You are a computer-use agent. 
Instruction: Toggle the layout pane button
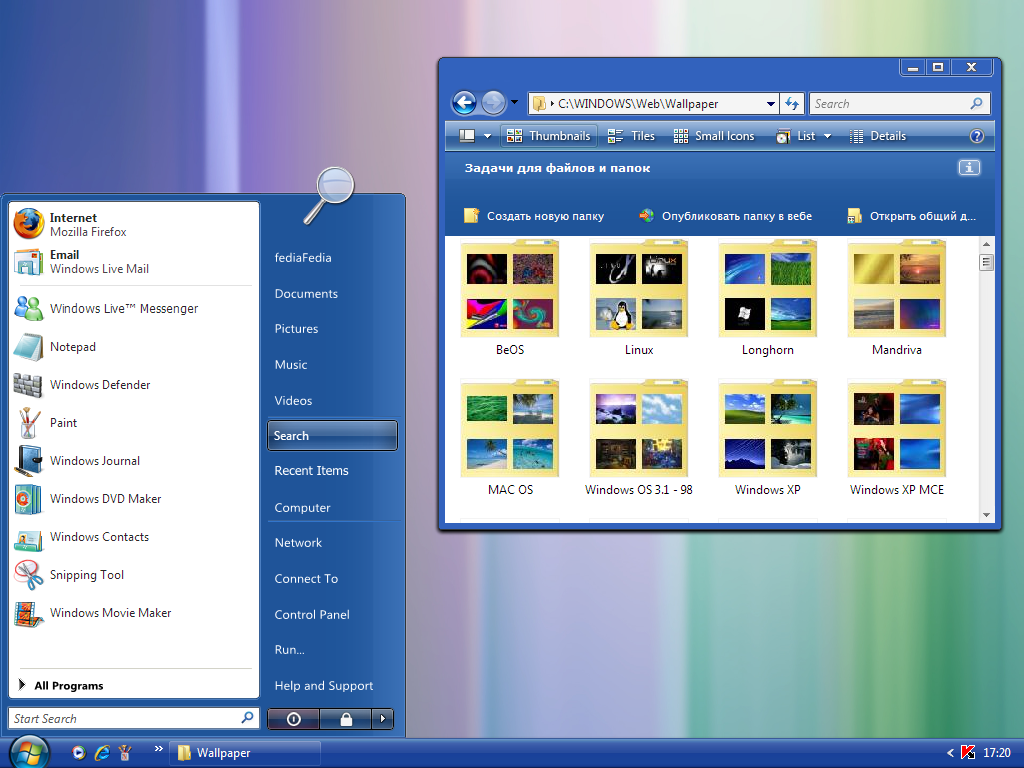click(467, 136)
